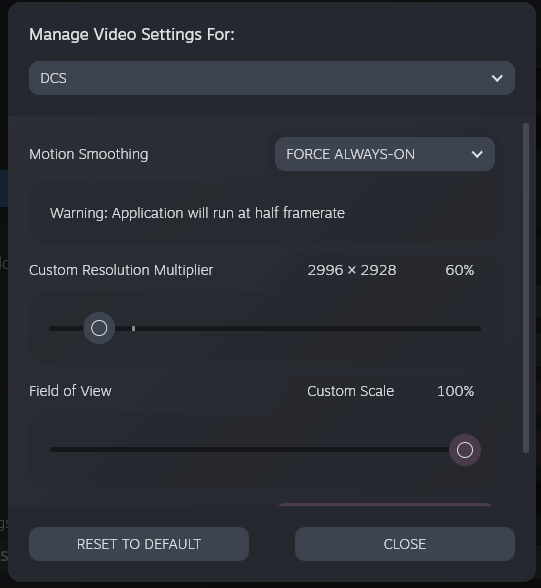Click the Motion Smoothing label
This screenshot has width=541, height=588.
[89, 154]
